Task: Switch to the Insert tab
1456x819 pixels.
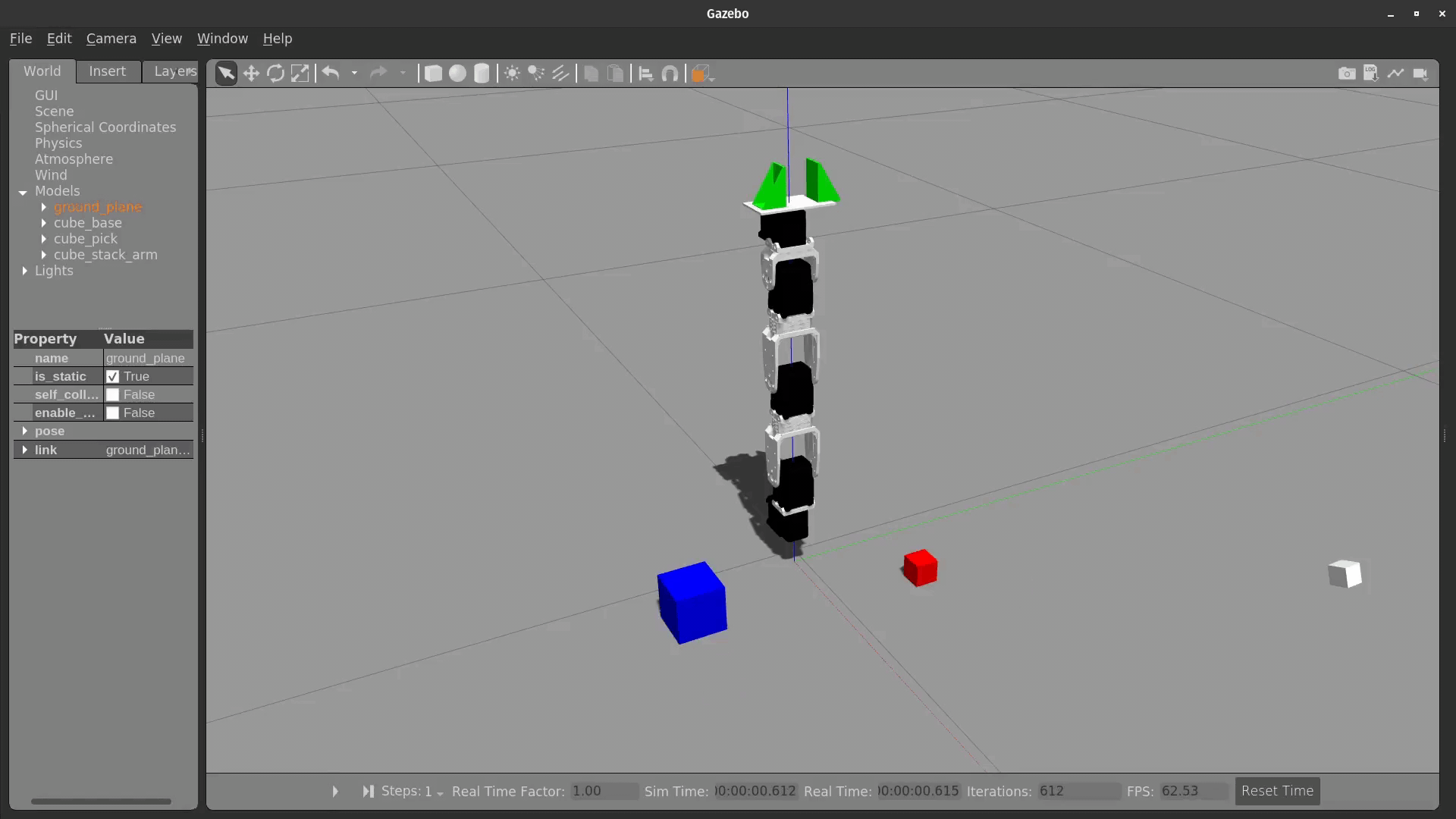Action: coord(106,71)
